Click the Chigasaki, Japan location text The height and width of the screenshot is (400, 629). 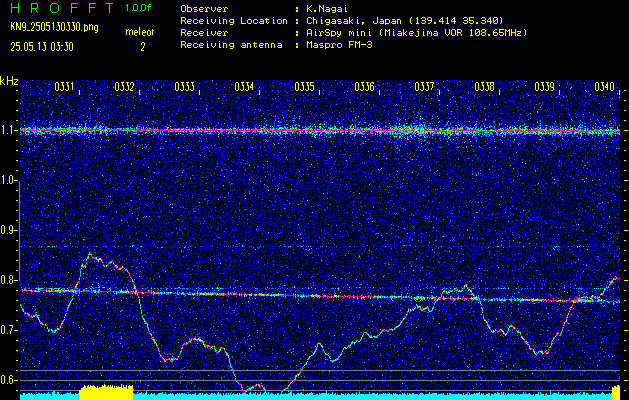point(405,21)
